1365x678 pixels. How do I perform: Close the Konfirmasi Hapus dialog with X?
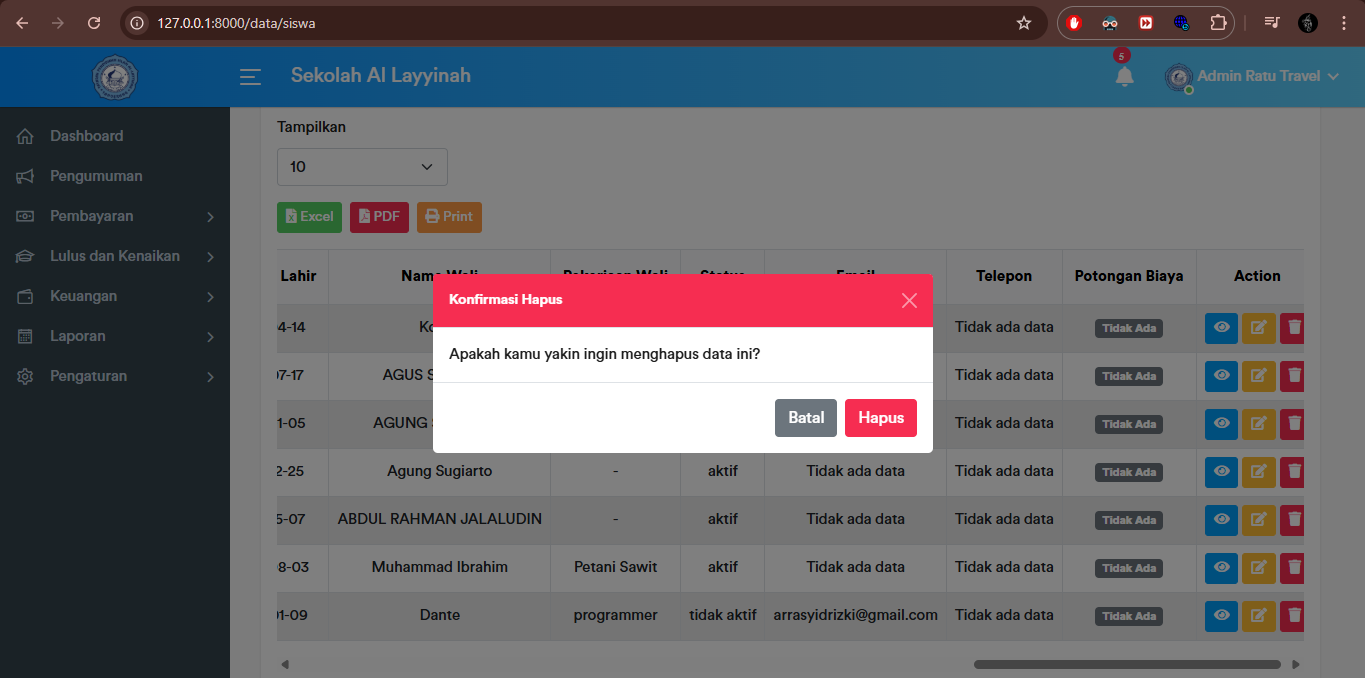pyautogui.click(x=908, y=300)
